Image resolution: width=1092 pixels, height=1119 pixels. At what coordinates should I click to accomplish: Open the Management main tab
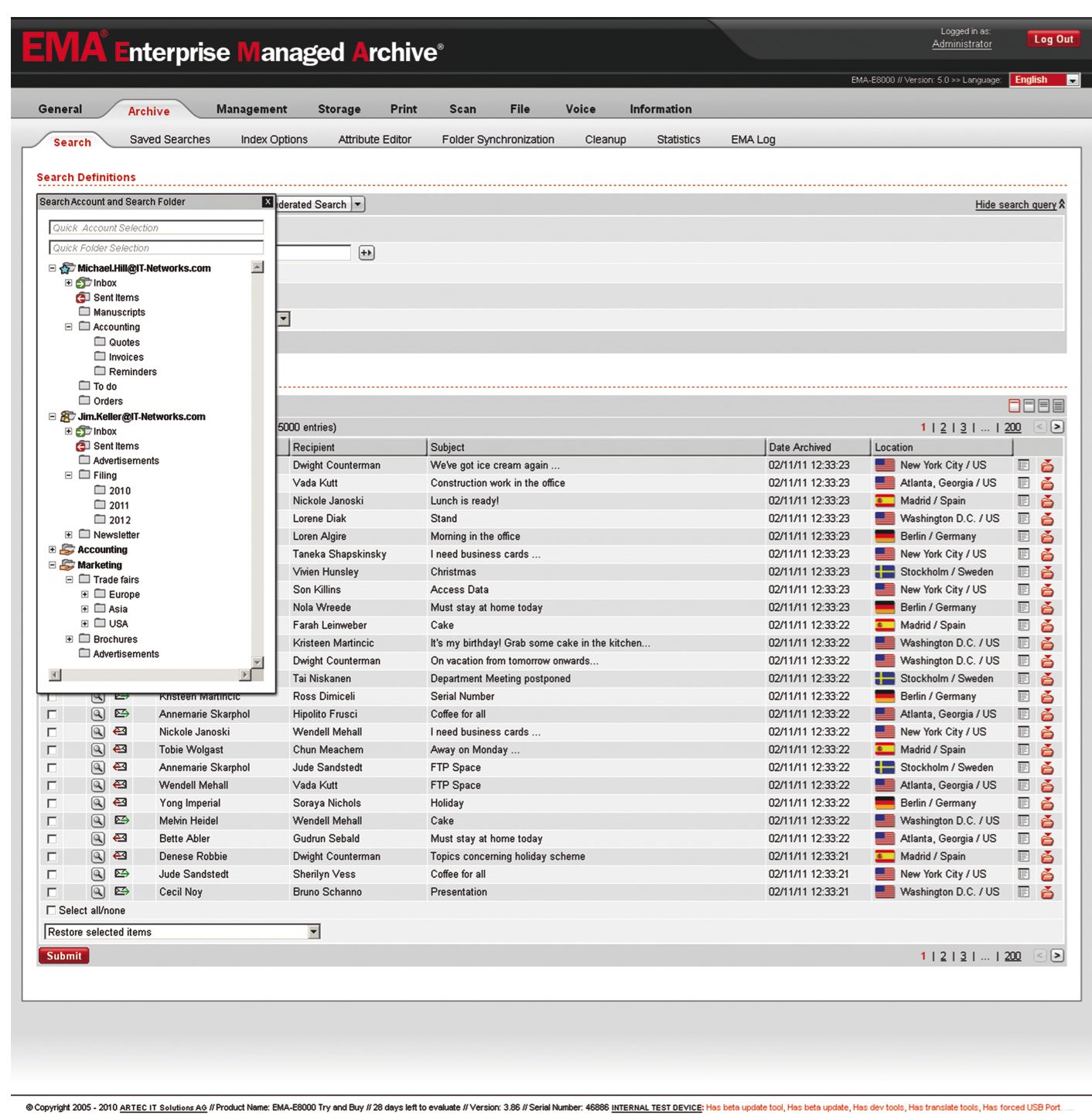coord(251,109)
